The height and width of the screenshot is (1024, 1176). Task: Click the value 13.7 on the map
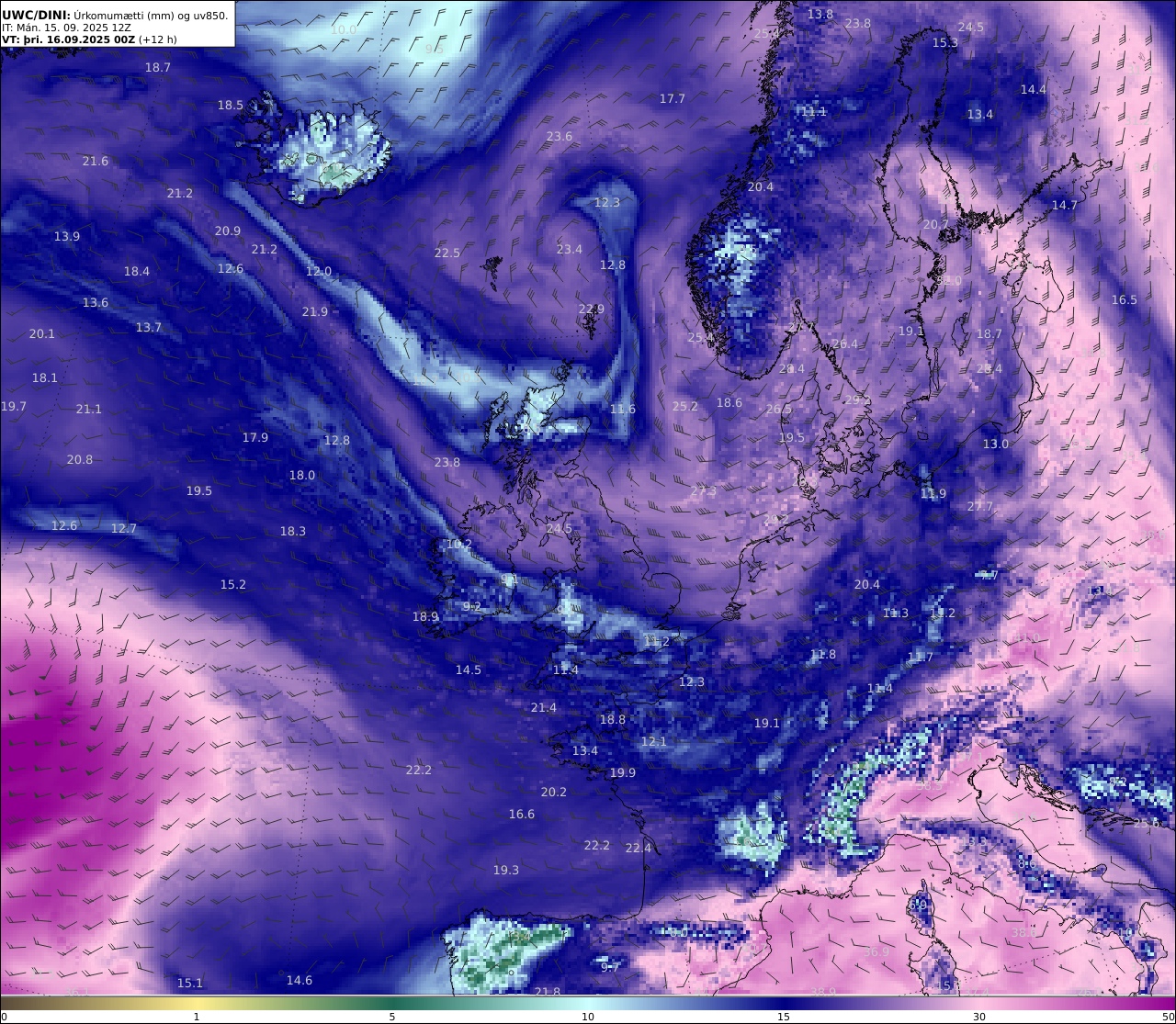(x=149, y=328)
